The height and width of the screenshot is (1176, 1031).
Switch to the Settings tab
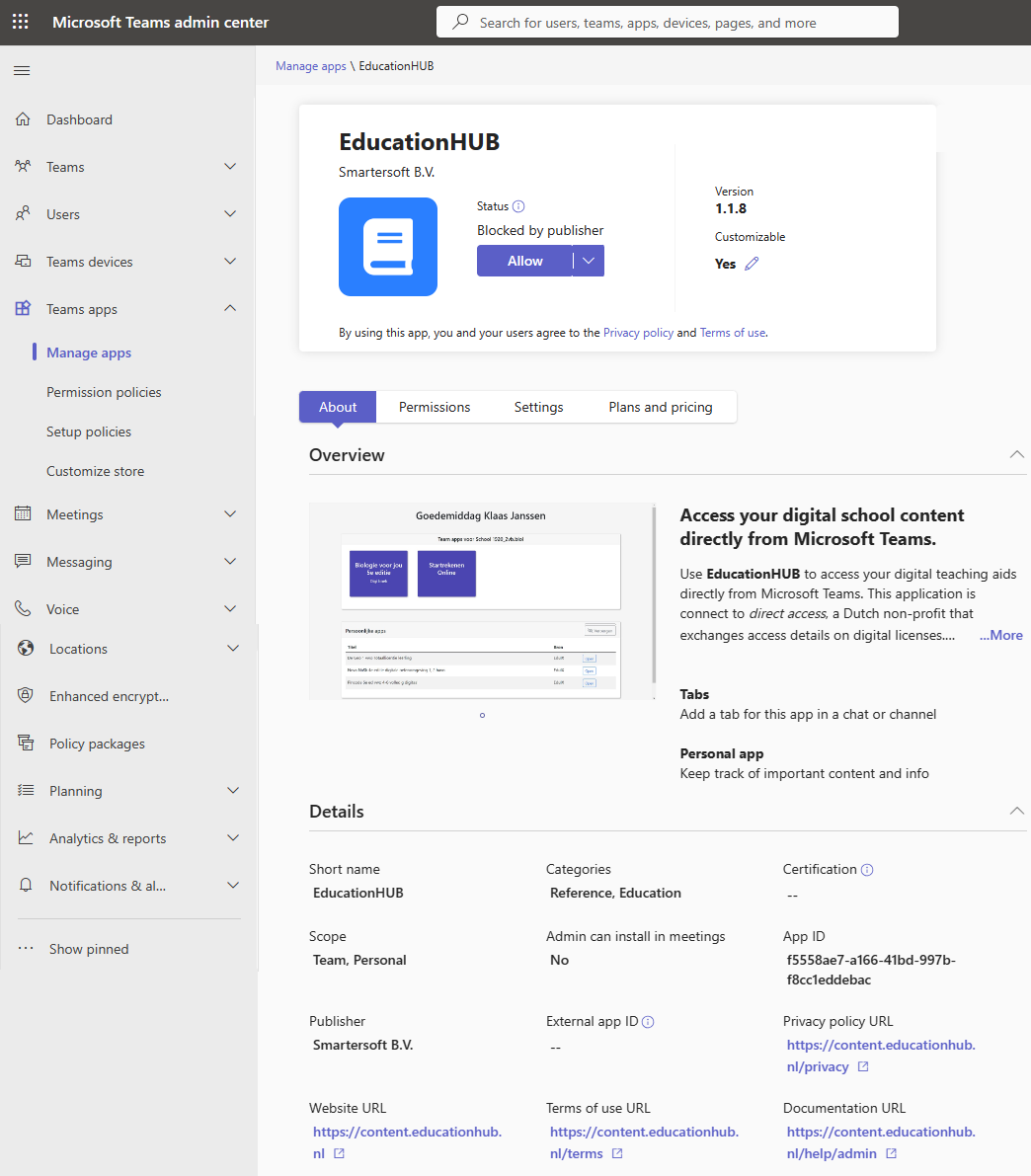[539, 407]
